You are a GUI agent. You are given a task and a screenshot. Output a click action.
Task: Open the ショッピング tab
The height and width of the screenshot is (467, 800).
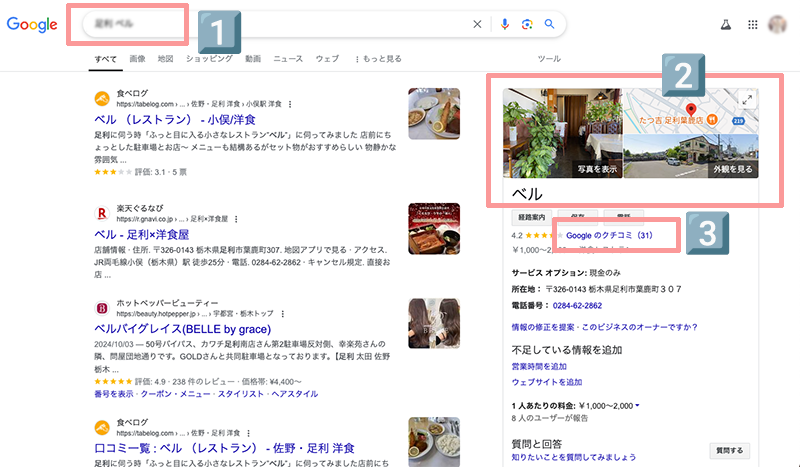pos(209,59)
